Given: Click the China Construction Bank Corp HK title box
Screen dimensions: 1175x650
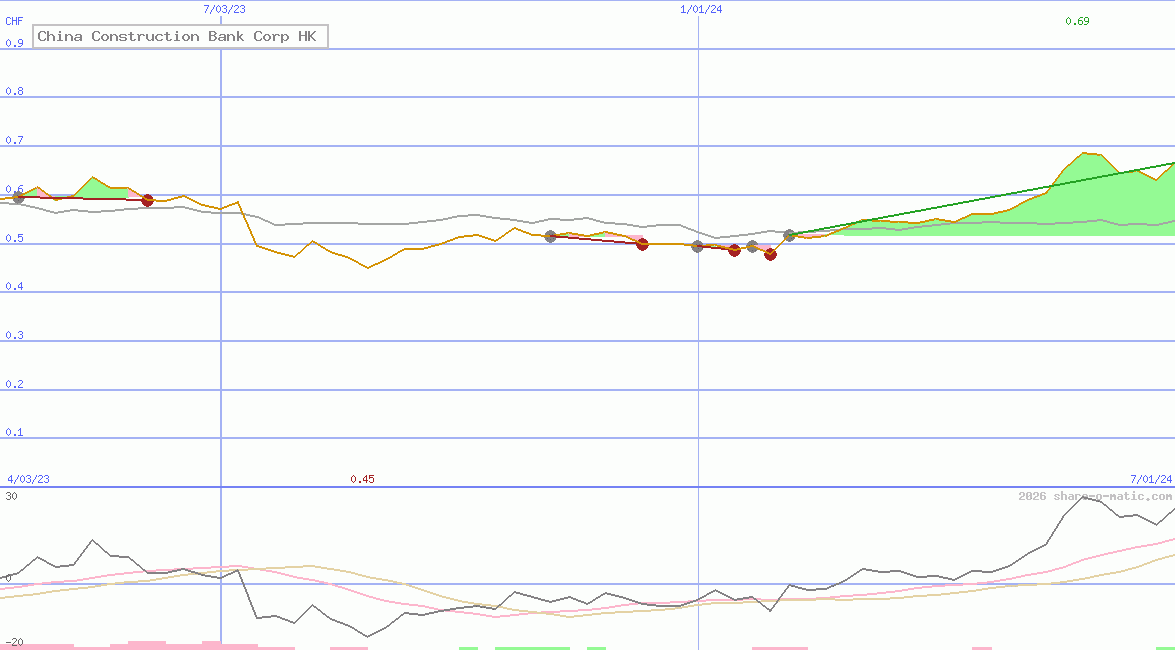Looking at the screenshot, I should (x=180, y=36).
